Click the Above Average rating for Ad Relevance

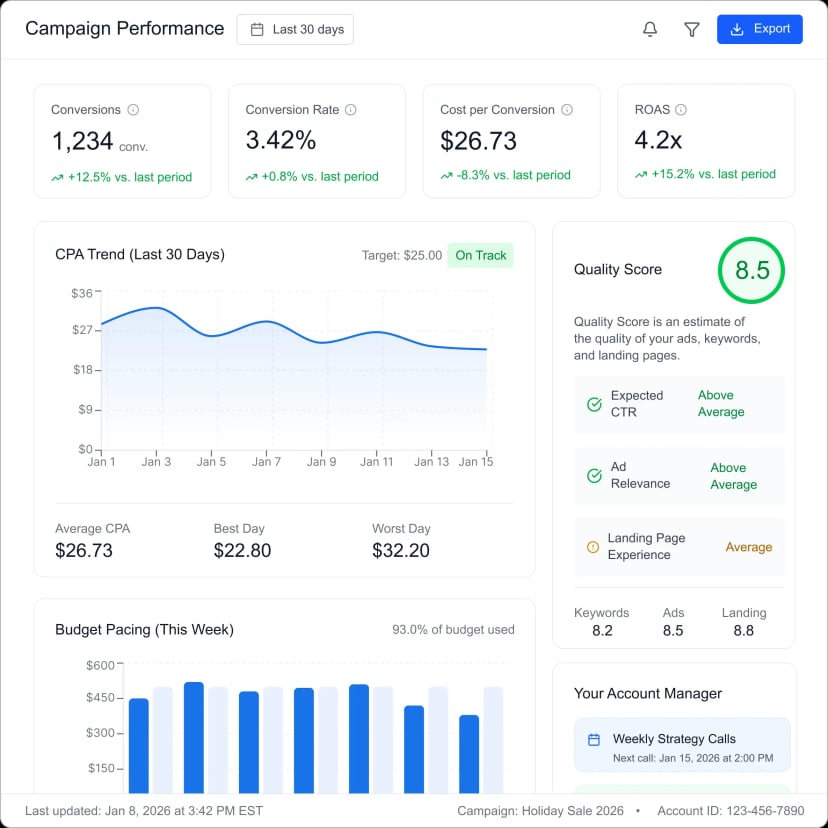[x=733, y=476]
